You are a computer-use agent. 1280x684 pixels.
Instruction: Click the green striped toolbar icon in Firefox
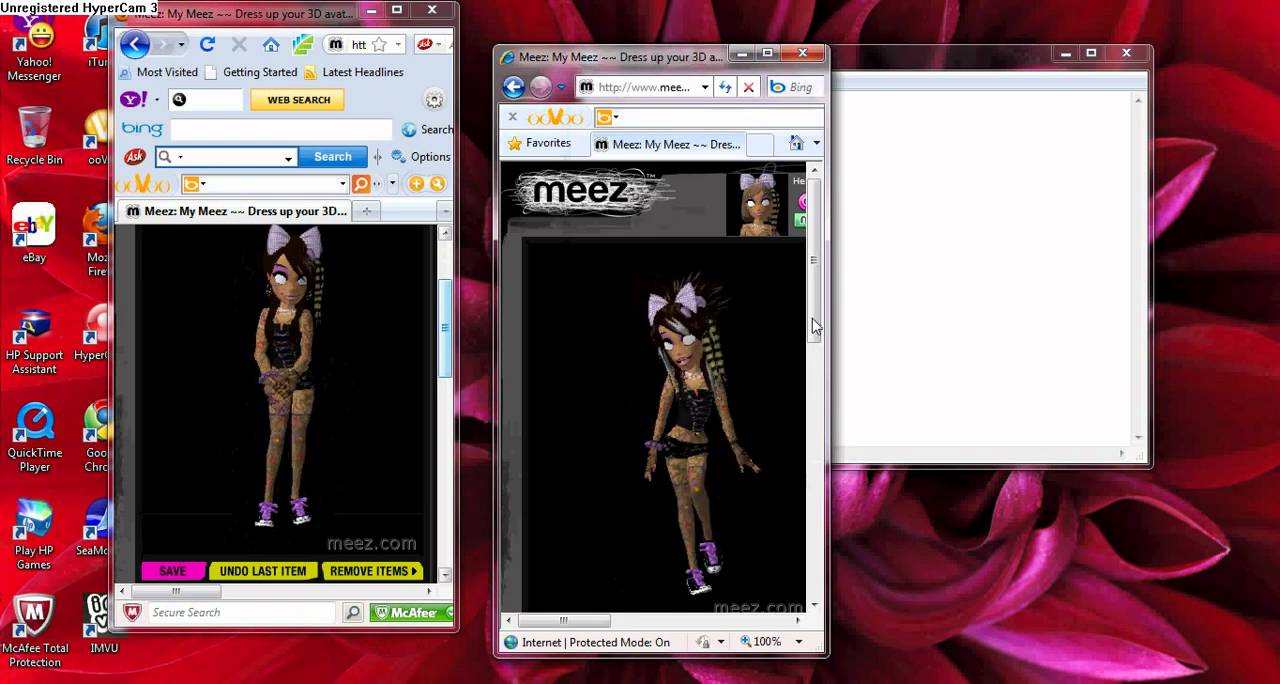302,44
